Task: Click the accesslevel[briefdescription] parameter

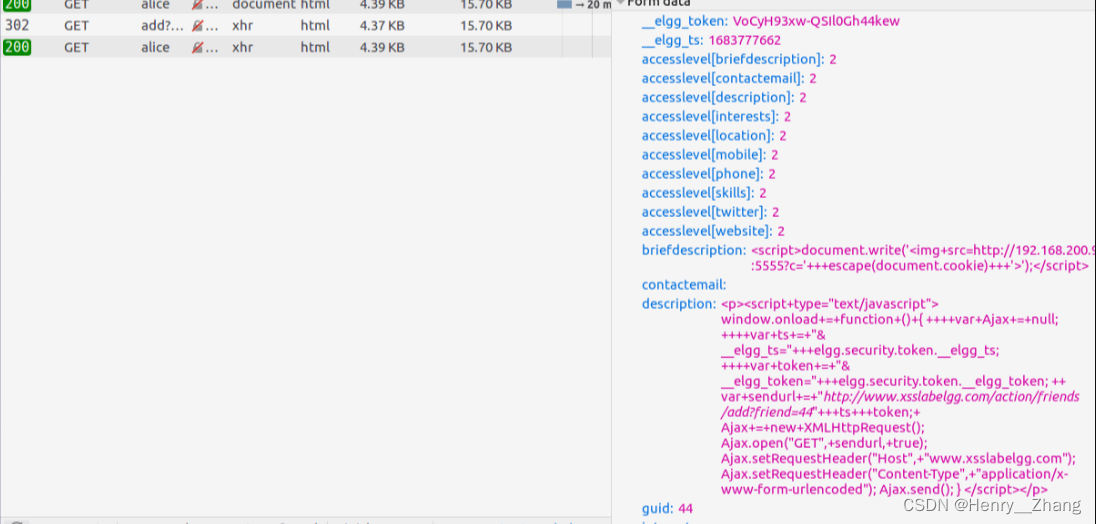Action: [x=733, y=59]
